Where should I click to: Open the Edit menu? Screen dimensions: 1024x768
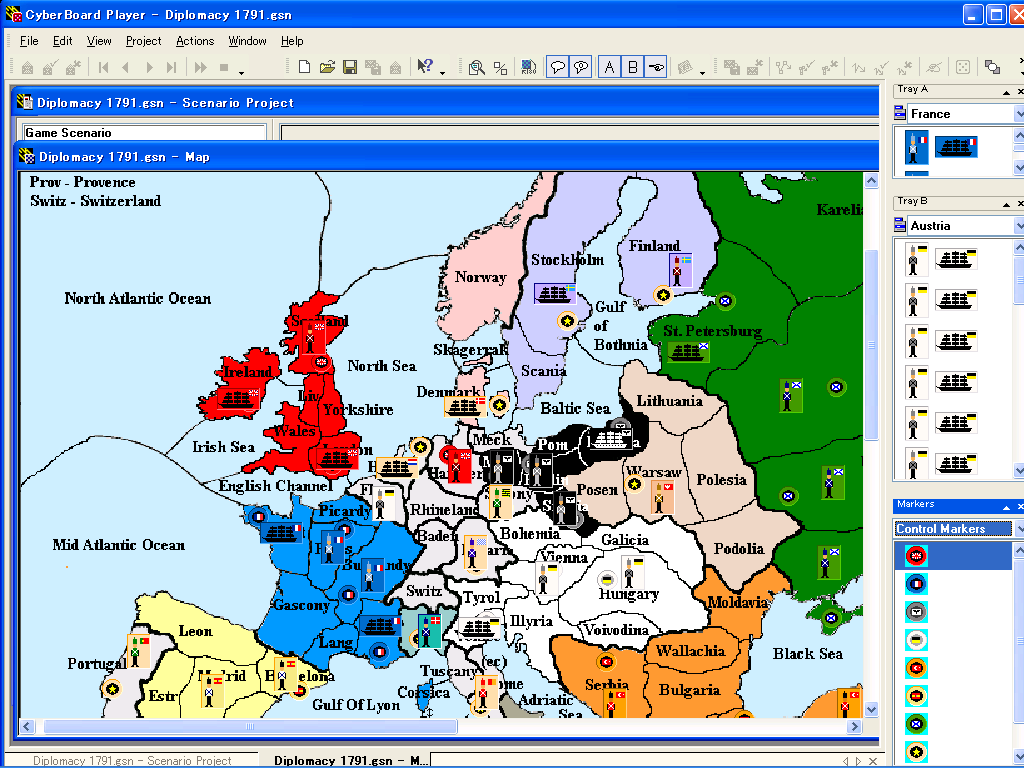[62, 40]
